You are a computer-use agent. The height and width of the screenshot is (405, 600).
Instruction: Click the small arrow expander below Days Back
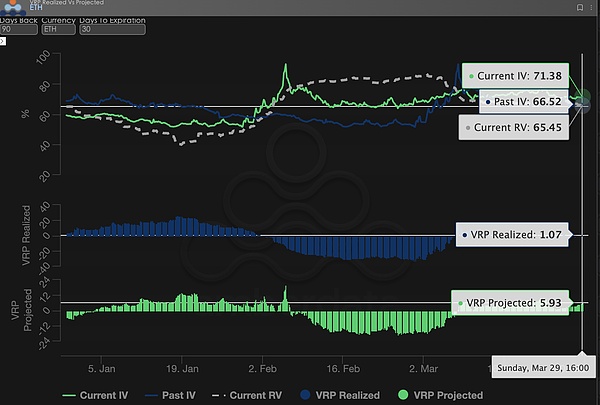click(3, 41)
